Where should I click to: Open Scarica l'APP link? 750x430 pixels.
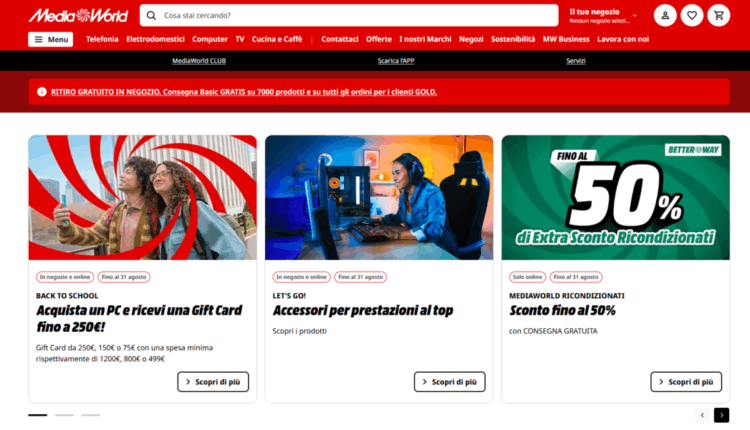pos(396,61)
